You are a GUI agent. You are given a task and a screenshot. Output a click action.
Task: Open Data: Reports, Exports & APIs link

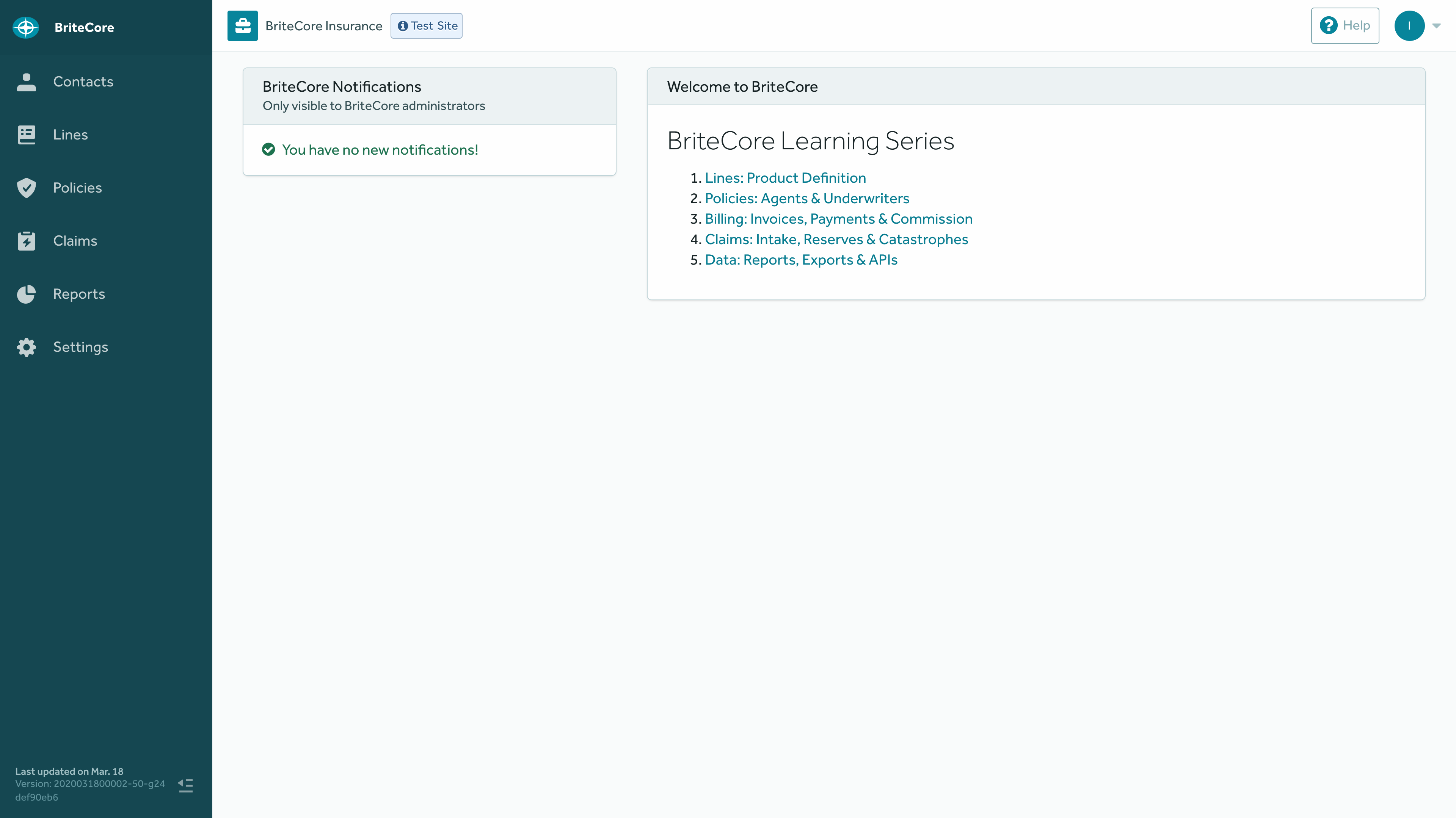801,260
